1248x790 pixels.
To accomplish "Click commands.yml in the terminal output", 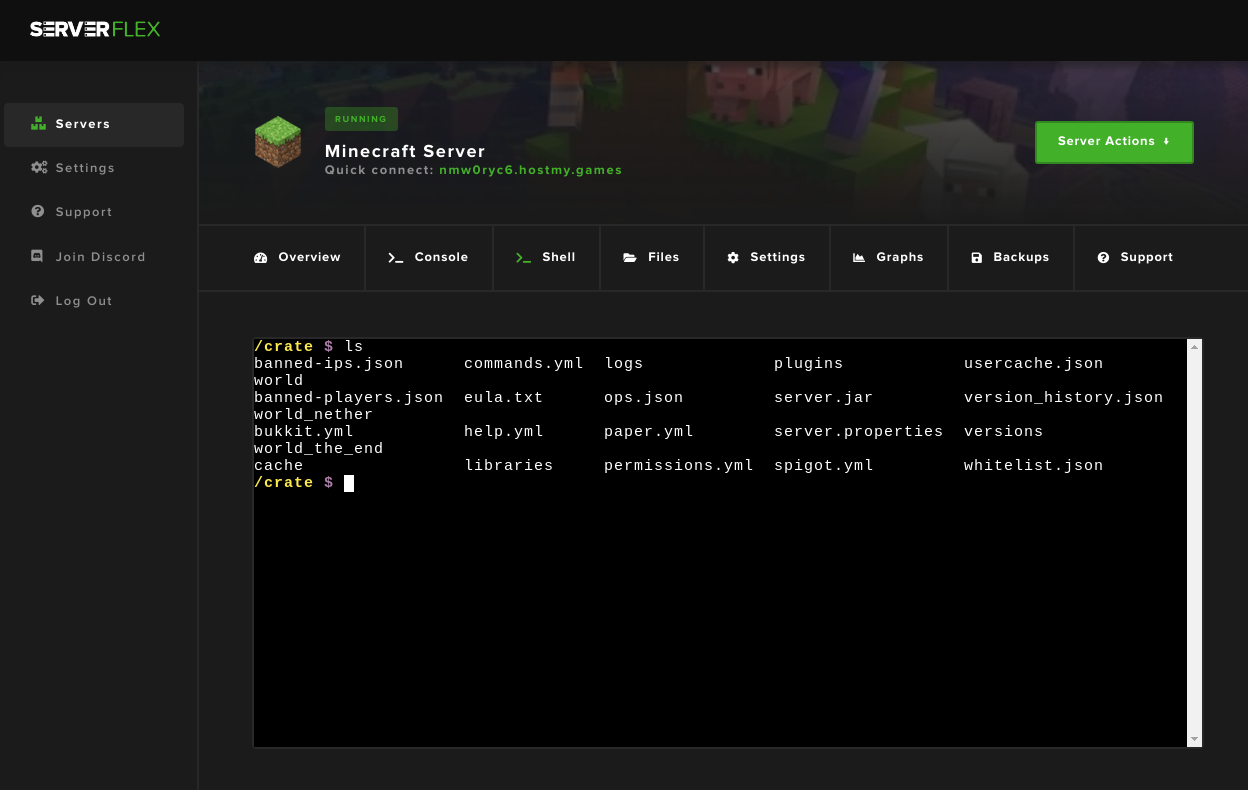I will point(524,364).
